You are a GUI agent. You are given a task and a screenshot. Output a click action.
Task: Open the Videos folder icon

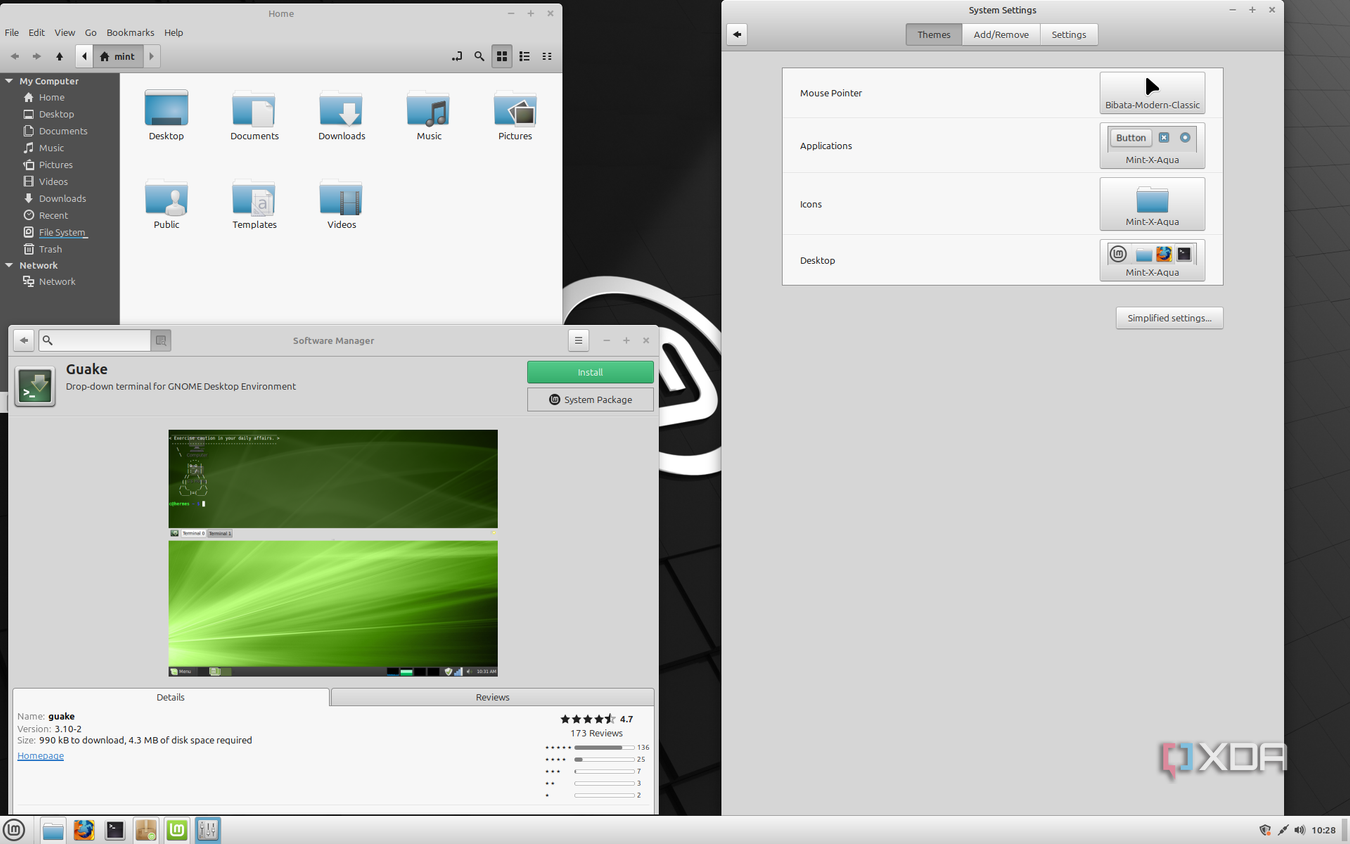pyautogui.click(x=341, y=197)
